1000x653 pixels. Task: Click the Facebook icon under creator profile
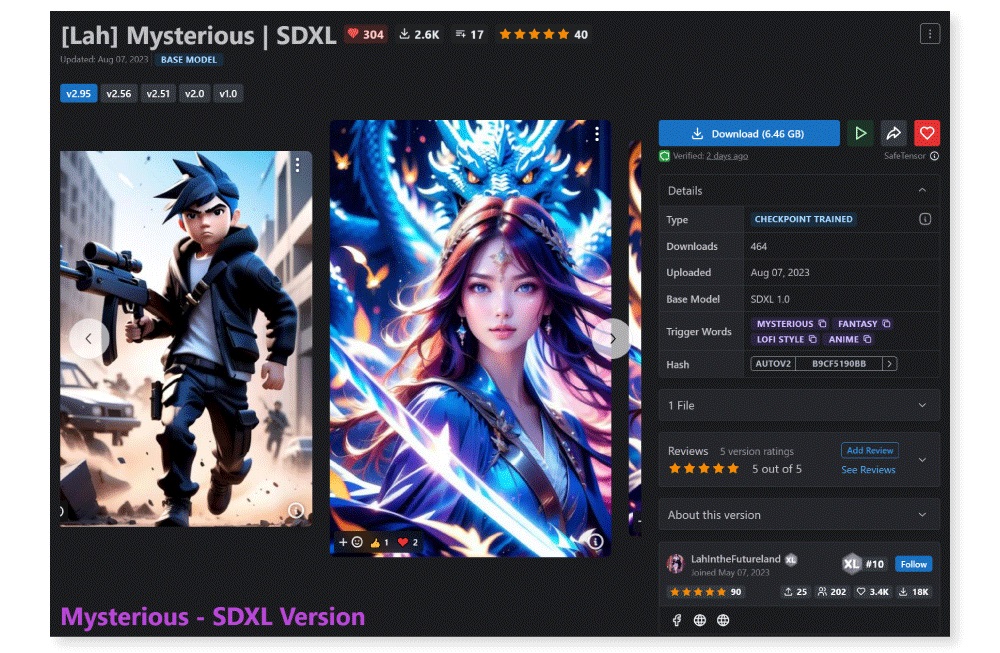point(677,620)
